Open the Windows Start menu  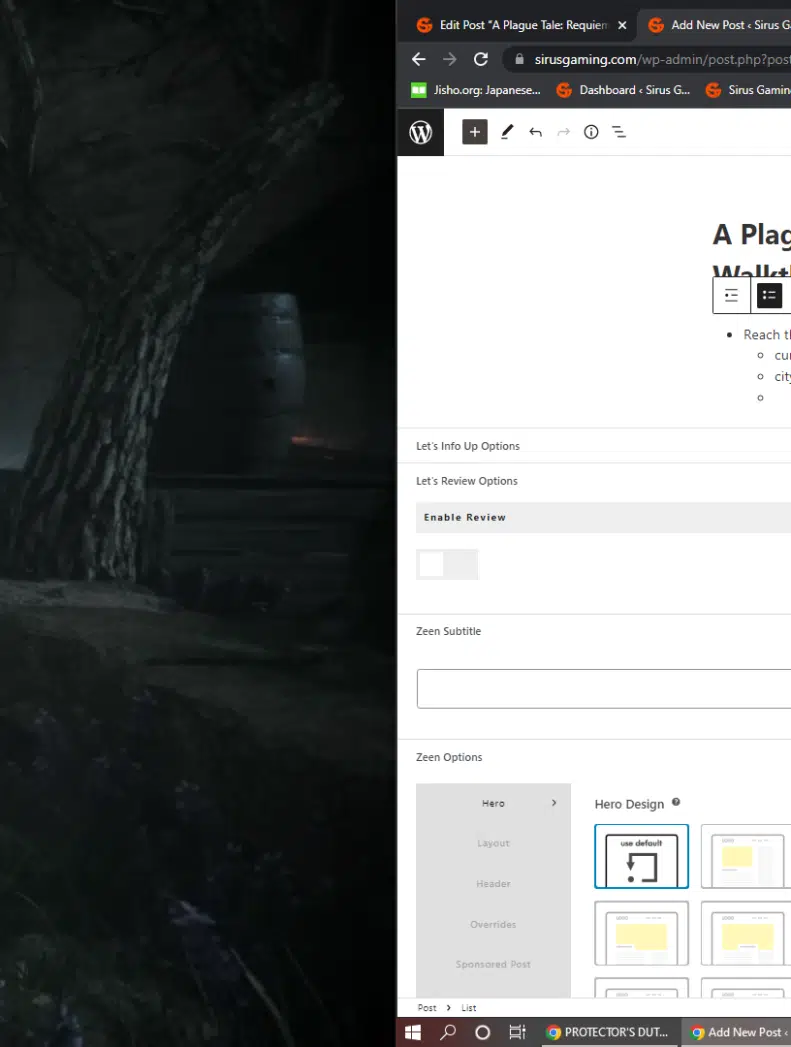(x=413, y=1032)
